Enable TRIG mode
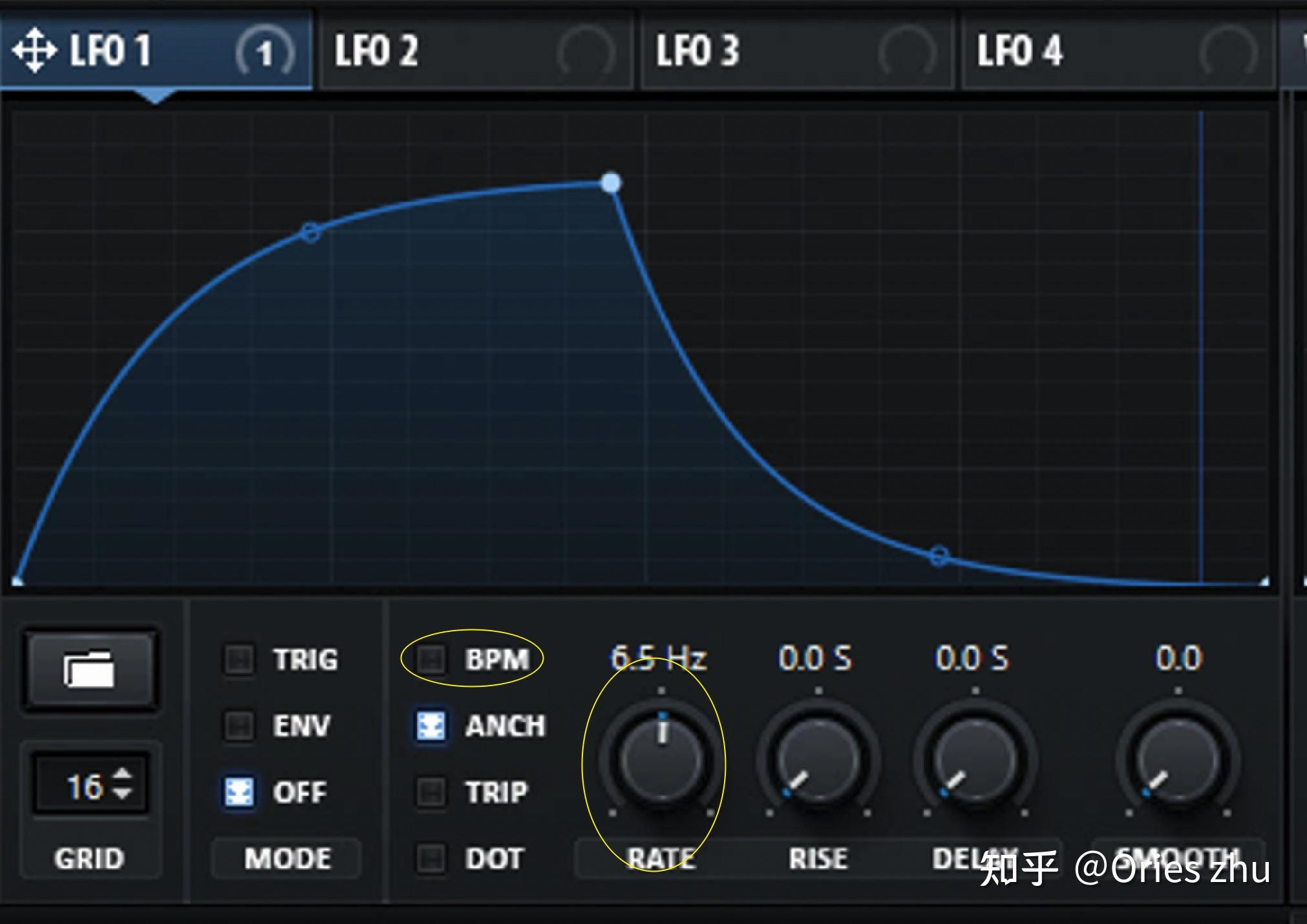The image size is (1307, 924). click(x=239, y=659)
